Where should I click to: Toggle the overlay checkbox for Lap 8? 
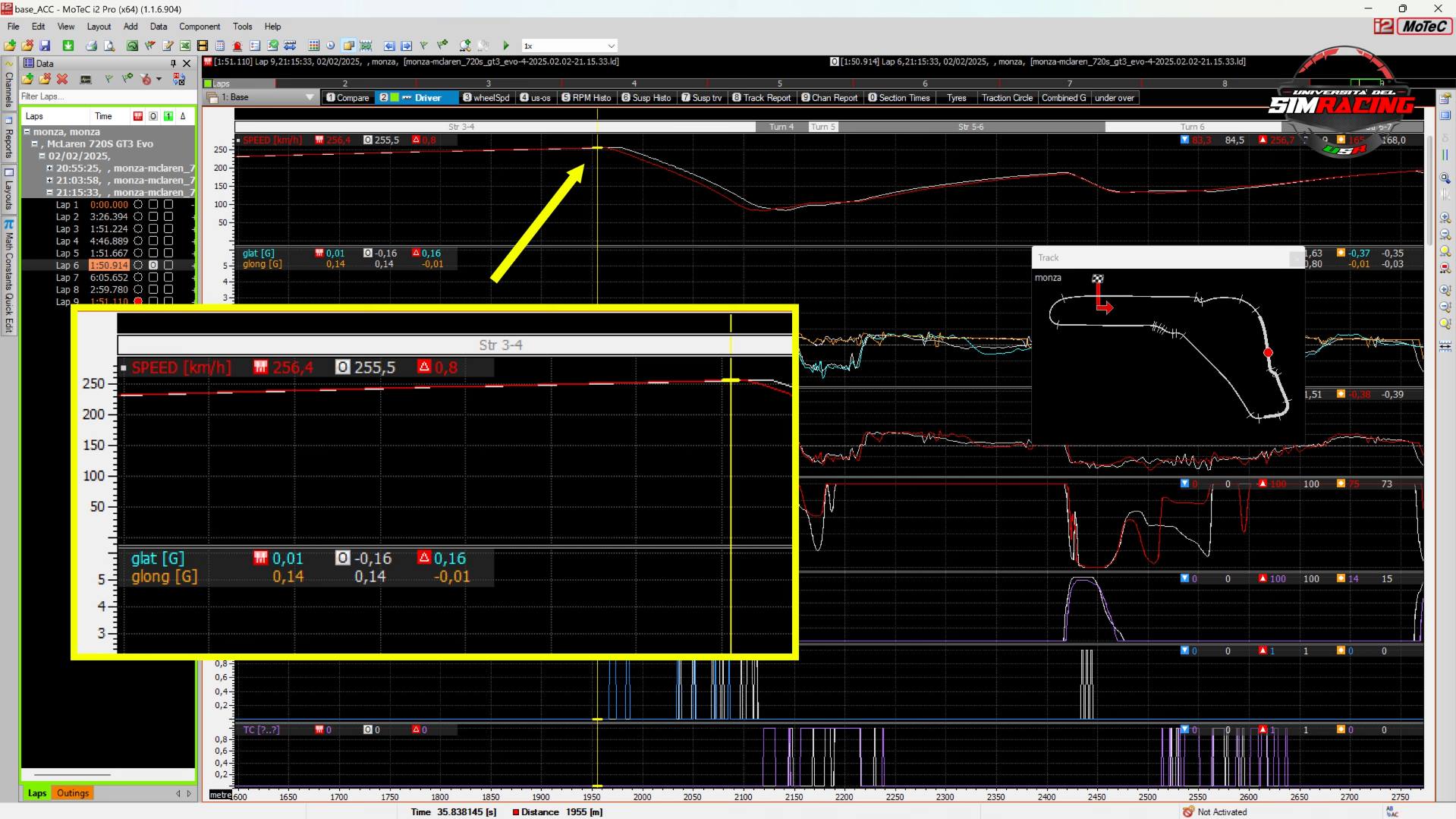click(x=153, y=289)
